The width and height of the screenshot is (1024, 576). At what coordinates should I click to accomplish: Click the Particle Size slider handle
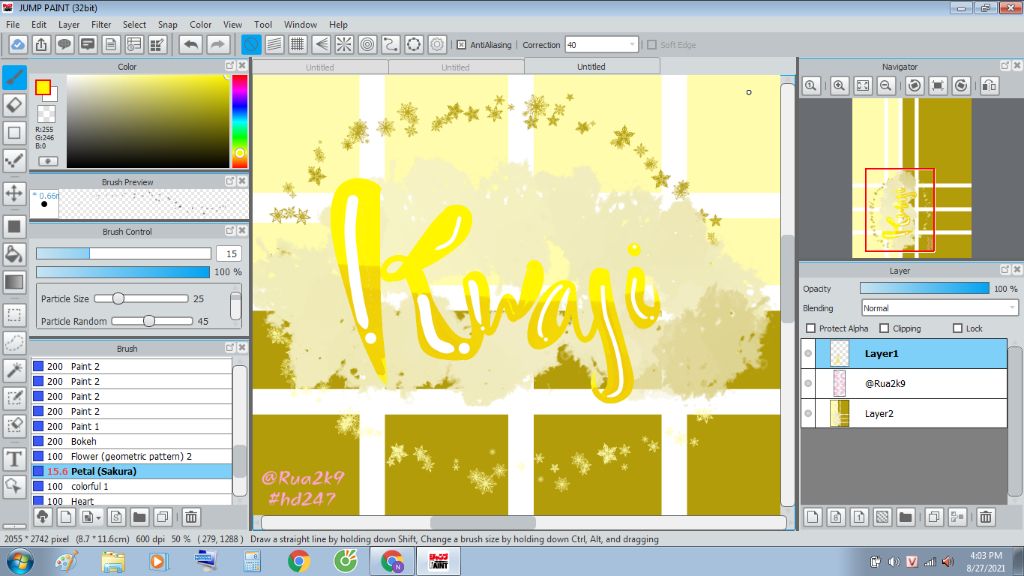[x=118, y=298]
